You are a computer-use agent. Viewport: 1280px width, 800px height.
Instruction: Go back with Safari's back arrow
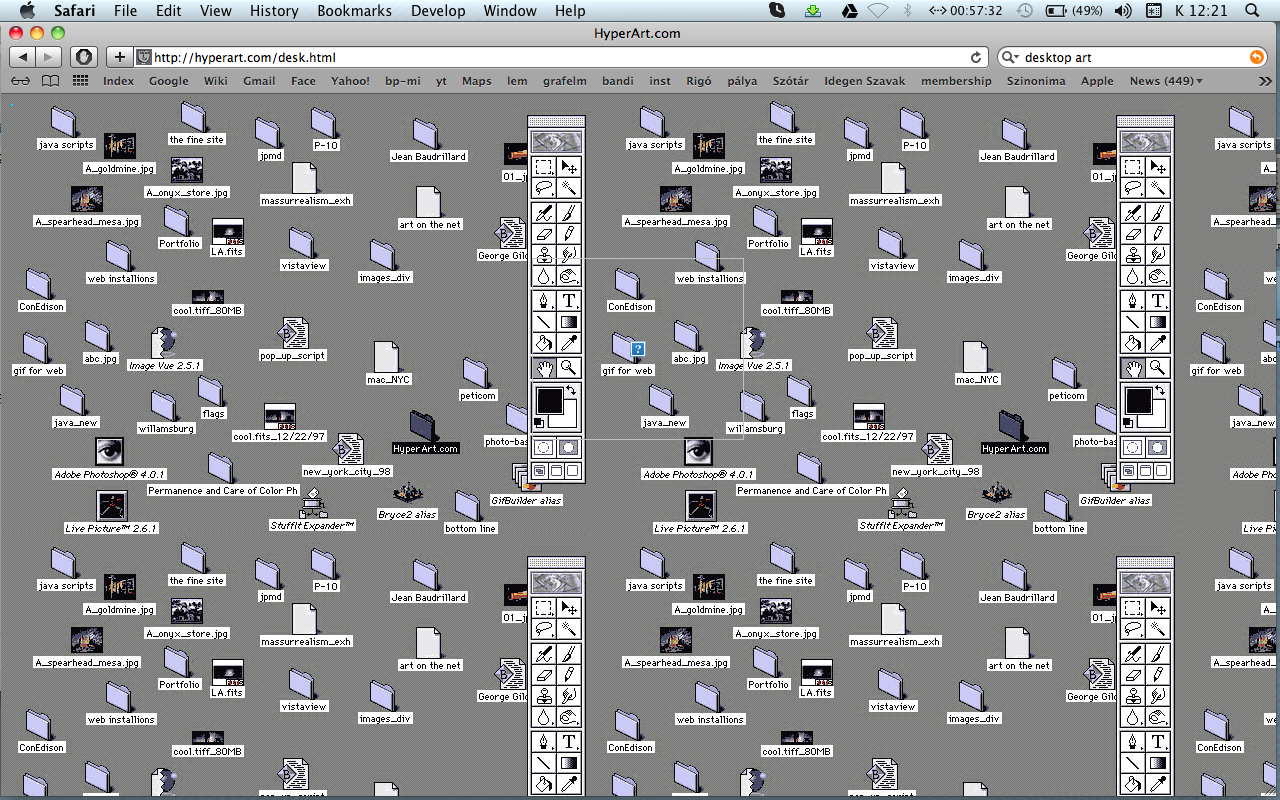point(24,57)
